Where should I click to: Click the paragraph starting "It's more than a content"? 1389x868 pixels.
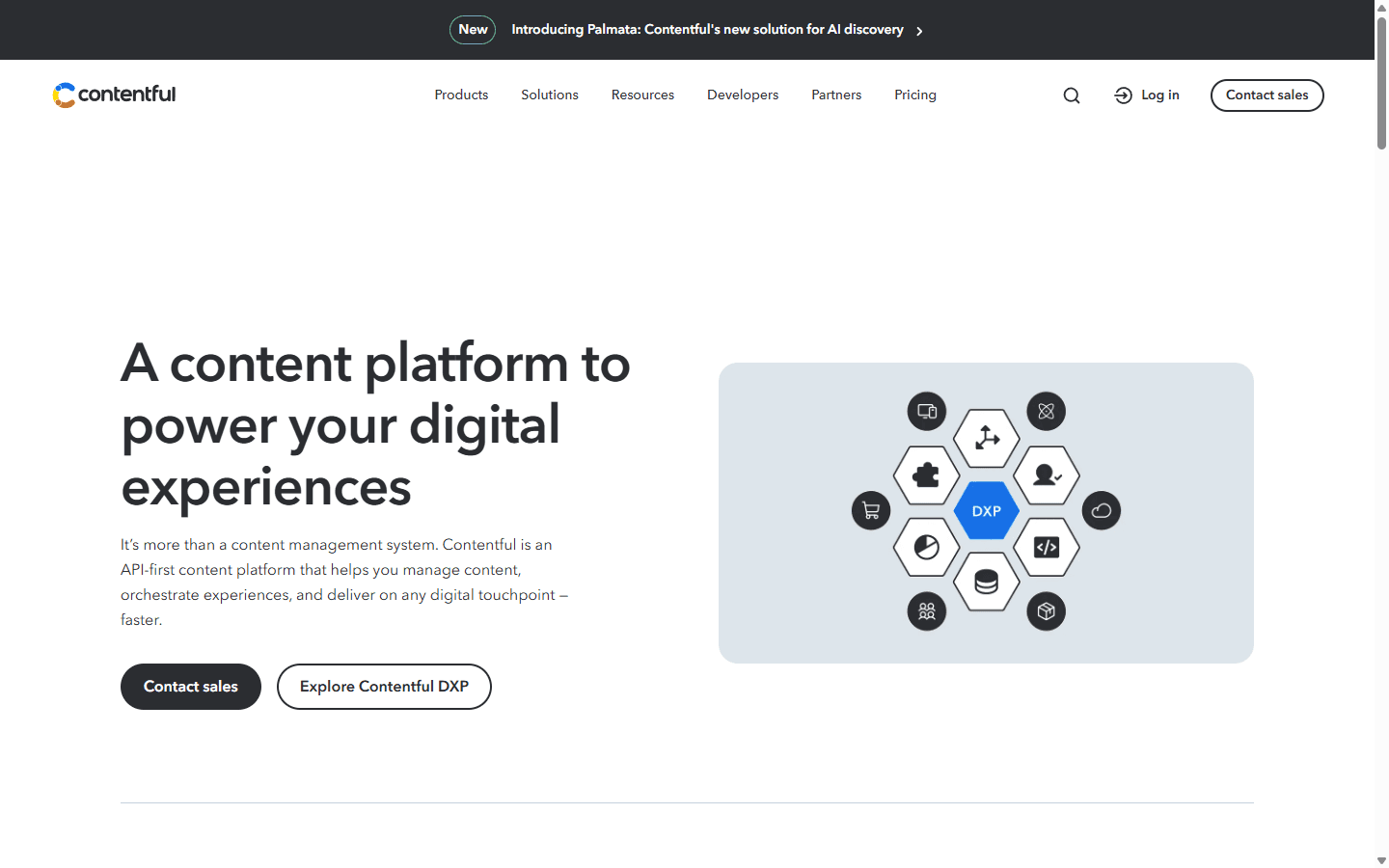344,583
